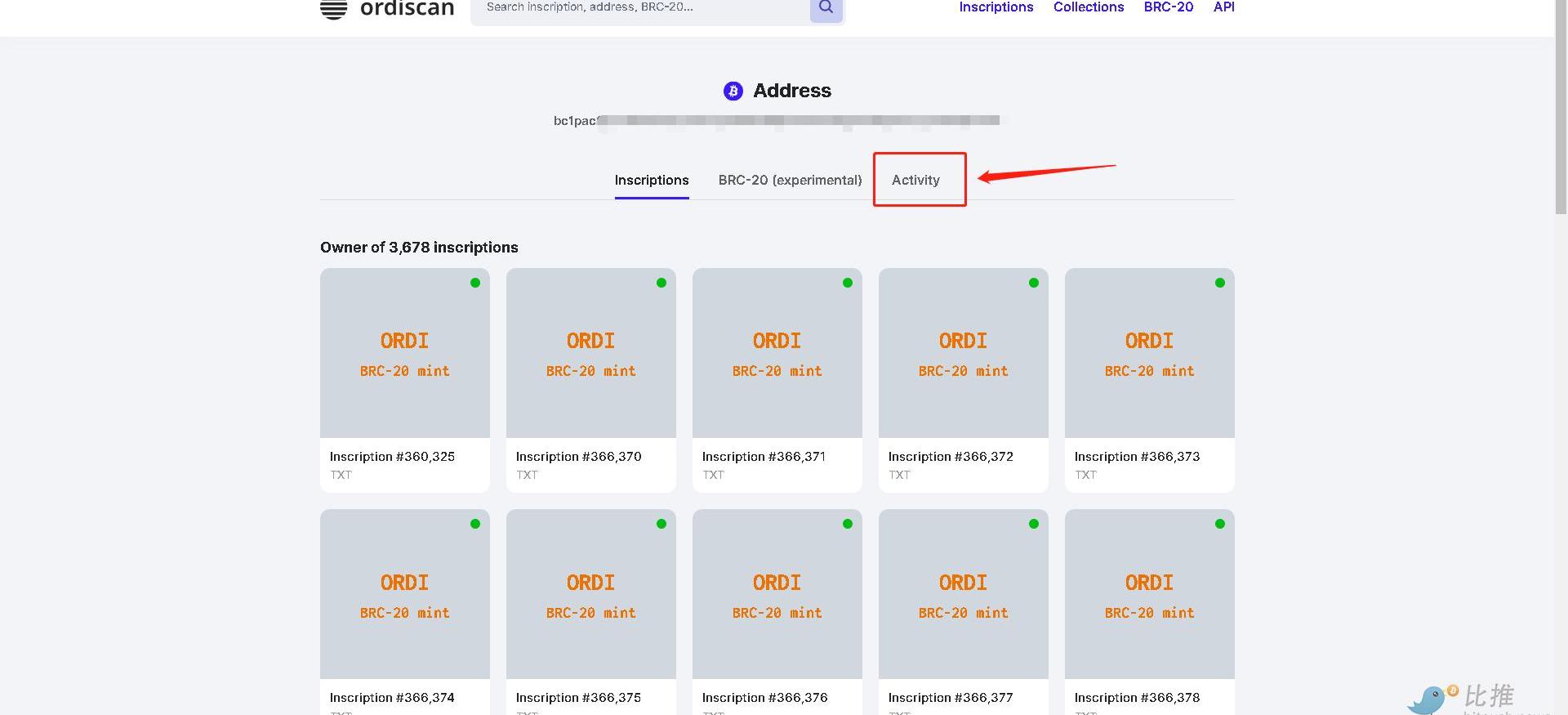Open Inscription #366,370 thumbnail

click(x=590, y=354)
